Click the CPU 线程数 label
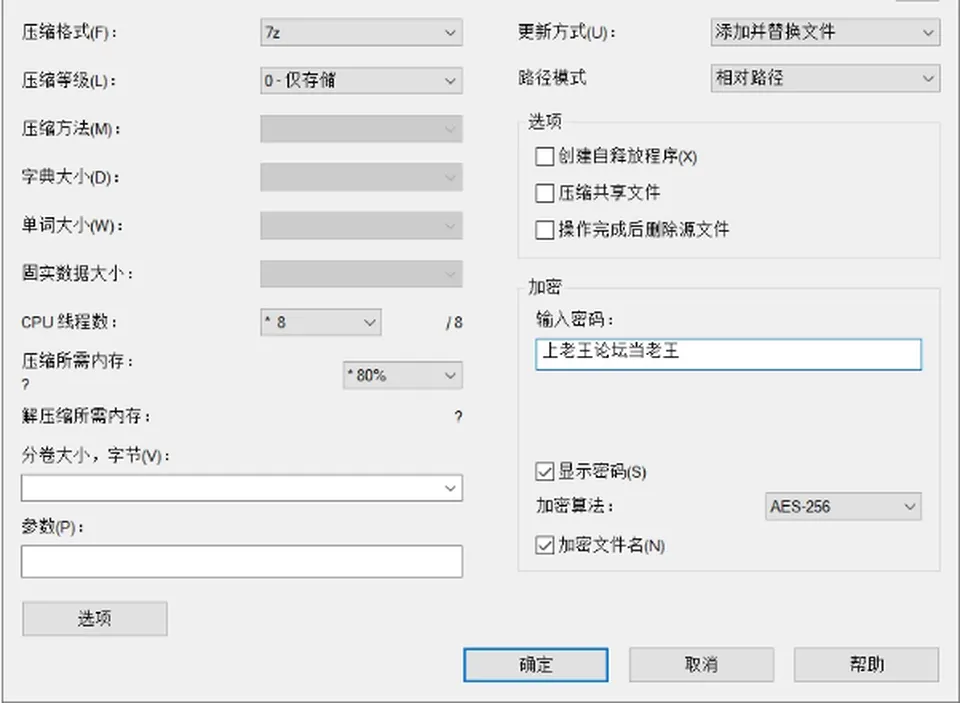 coord(69,322)
